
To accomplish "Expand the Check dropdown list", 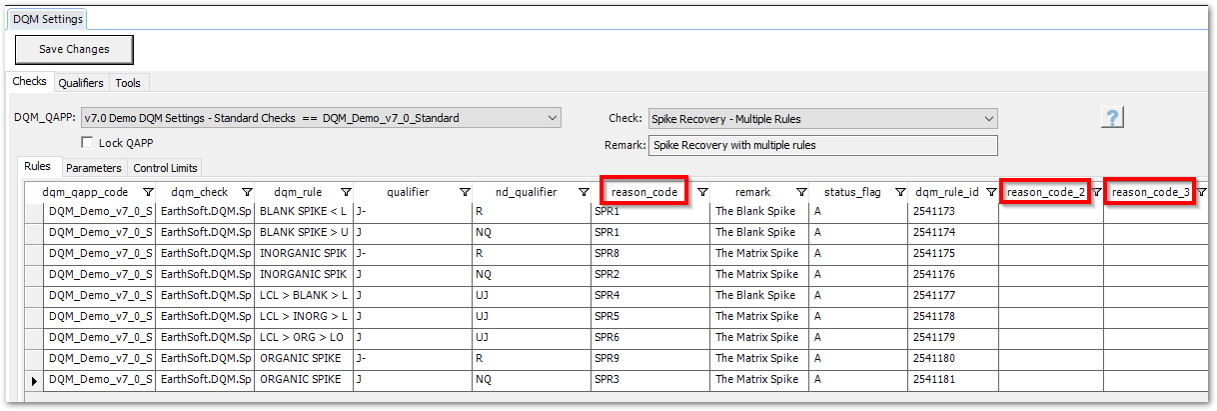I will pos(988,119).
